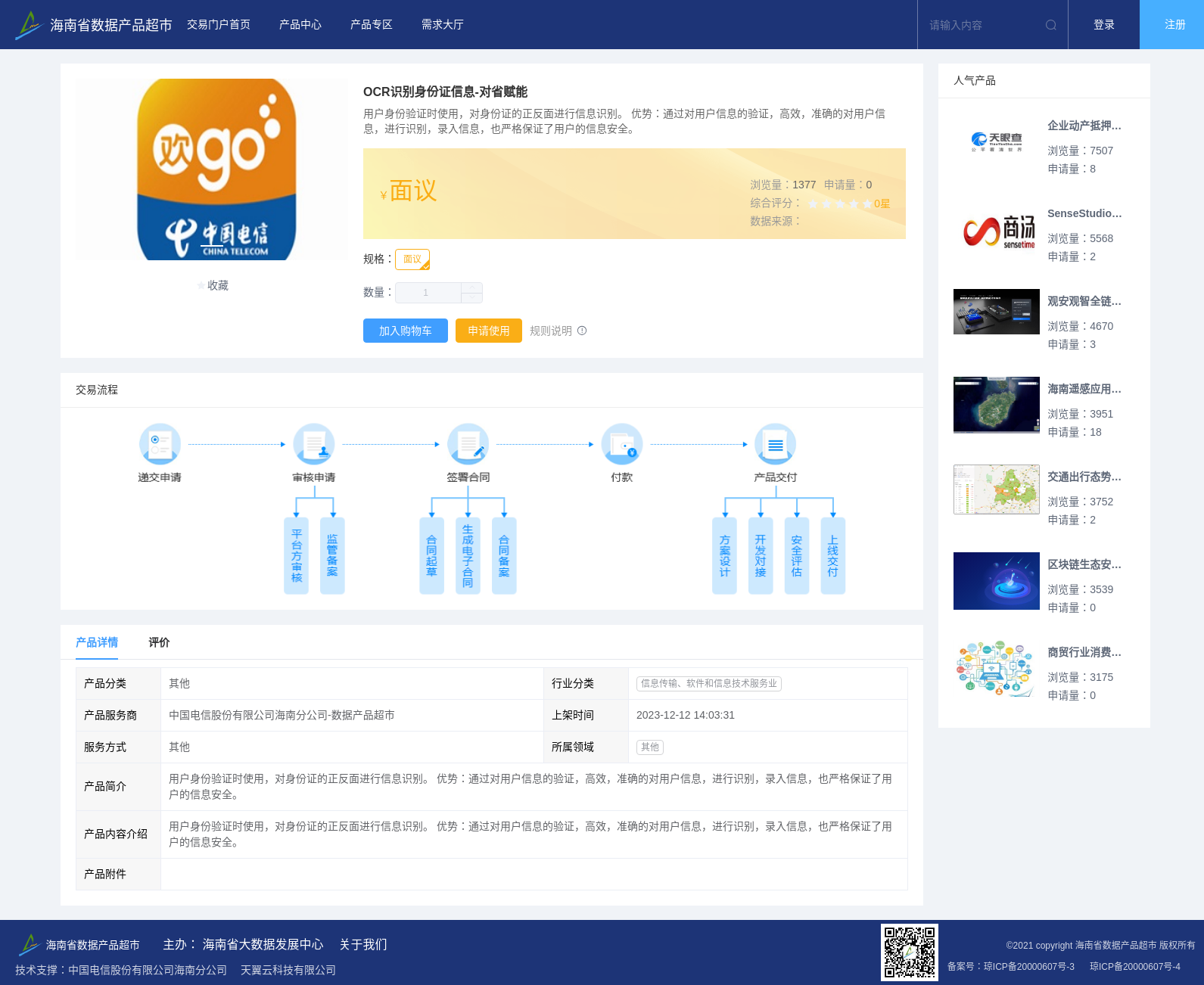Image resolution: width=1204 pixels, height=985 pixels.
Task: Open SenseStudio product title
Action: (1084, 213)
